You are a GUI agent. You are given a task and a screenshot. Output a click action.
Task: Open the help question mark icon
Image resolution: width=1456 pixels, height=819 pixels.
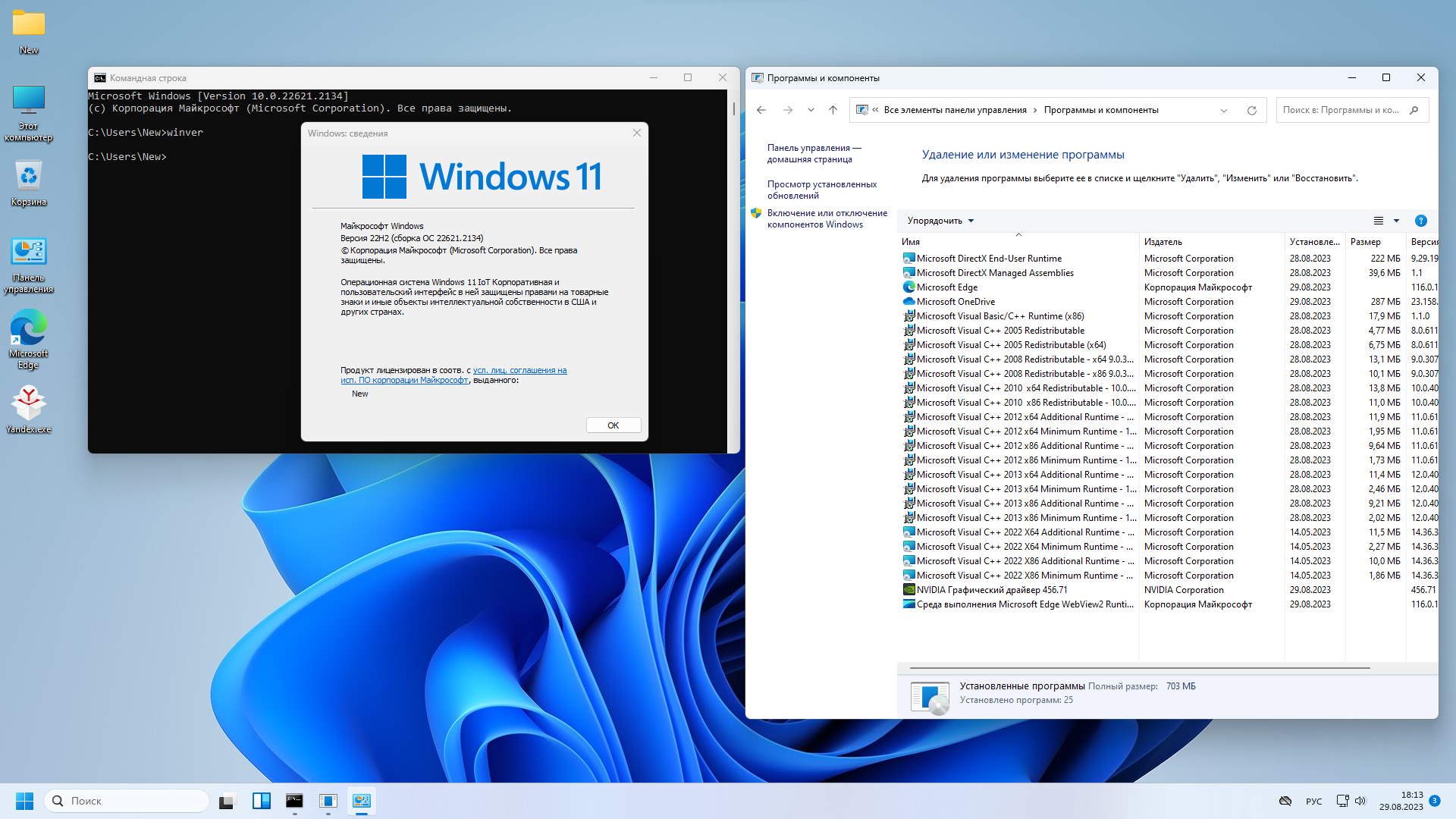[1421, 221]
